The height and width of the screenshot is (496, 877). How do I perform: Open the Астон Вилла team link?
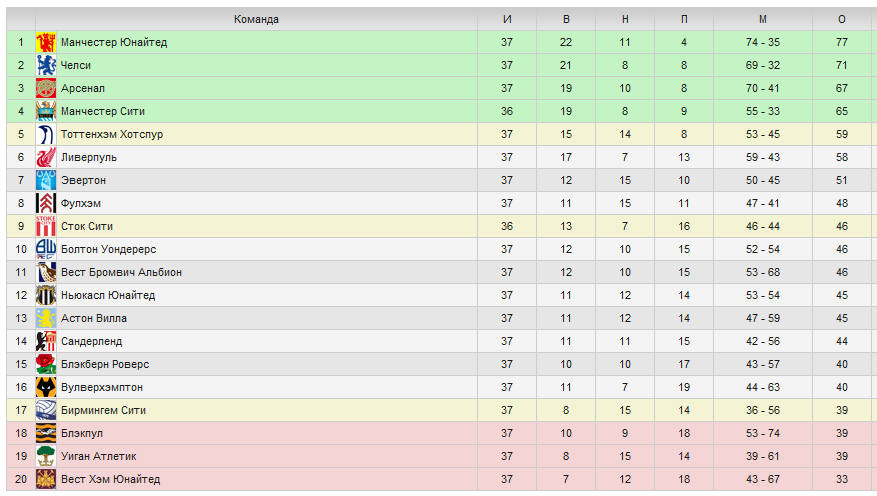(x=94, y=318)
